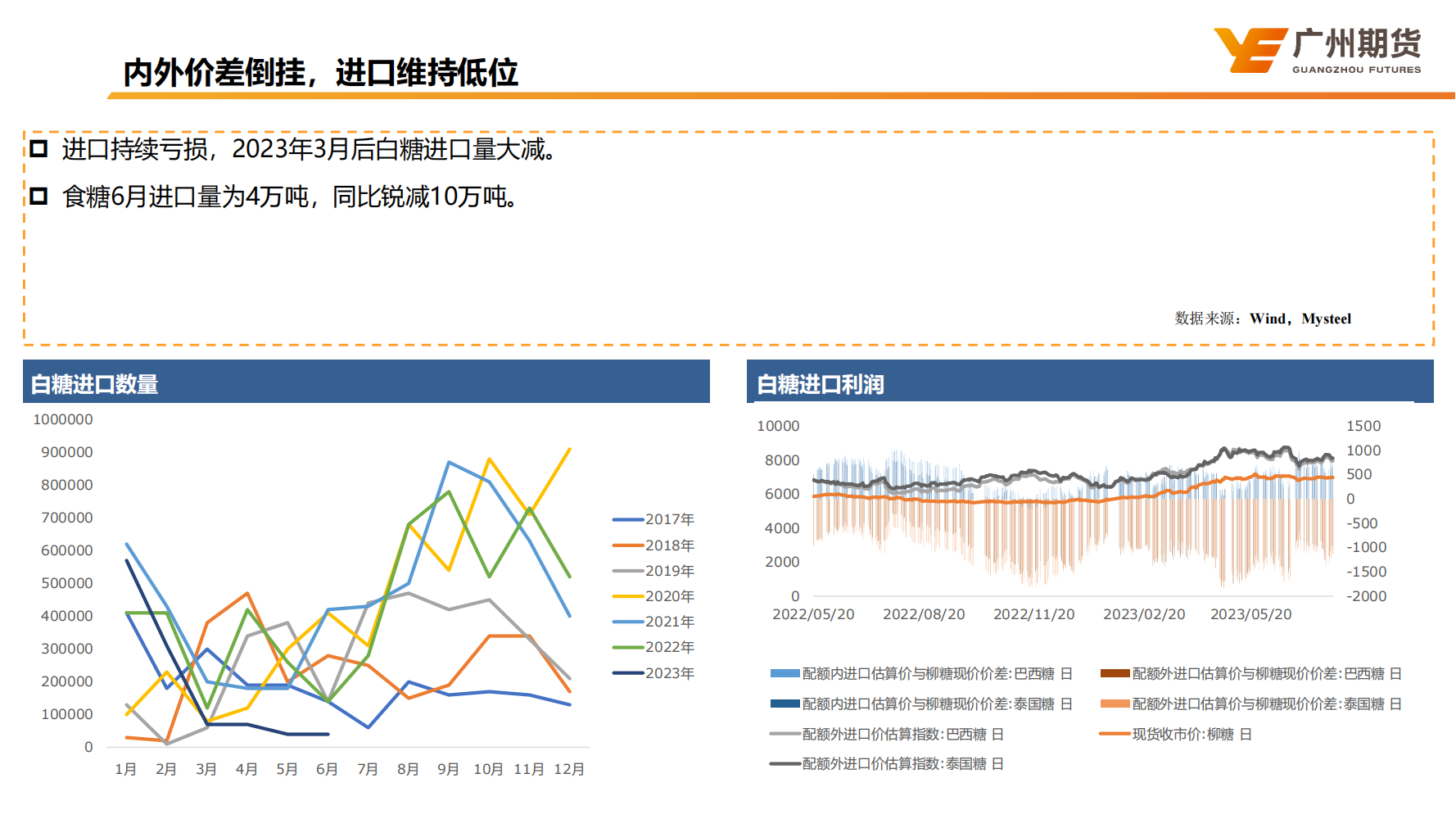This screenshot has height=819, width=1456.
Task: Click the second square bullet marker
Action: [x=38, y=197]
